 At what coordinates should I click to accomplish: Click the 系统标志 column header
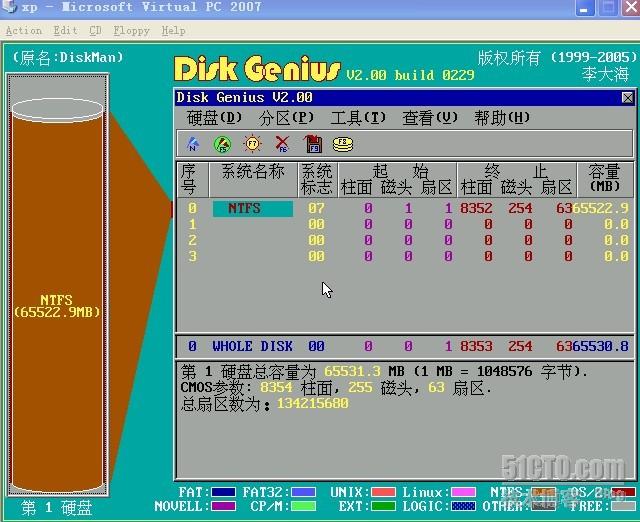click(316, 180)
